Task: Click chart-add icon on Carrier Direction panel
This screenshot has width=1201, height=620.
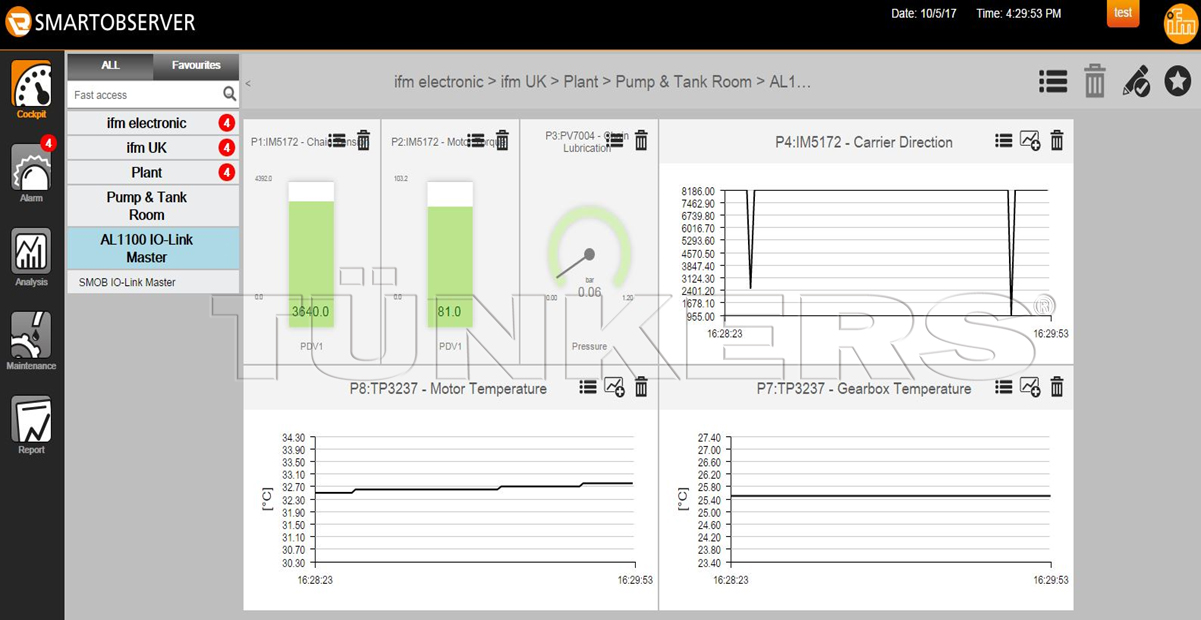Action: 1030,141
